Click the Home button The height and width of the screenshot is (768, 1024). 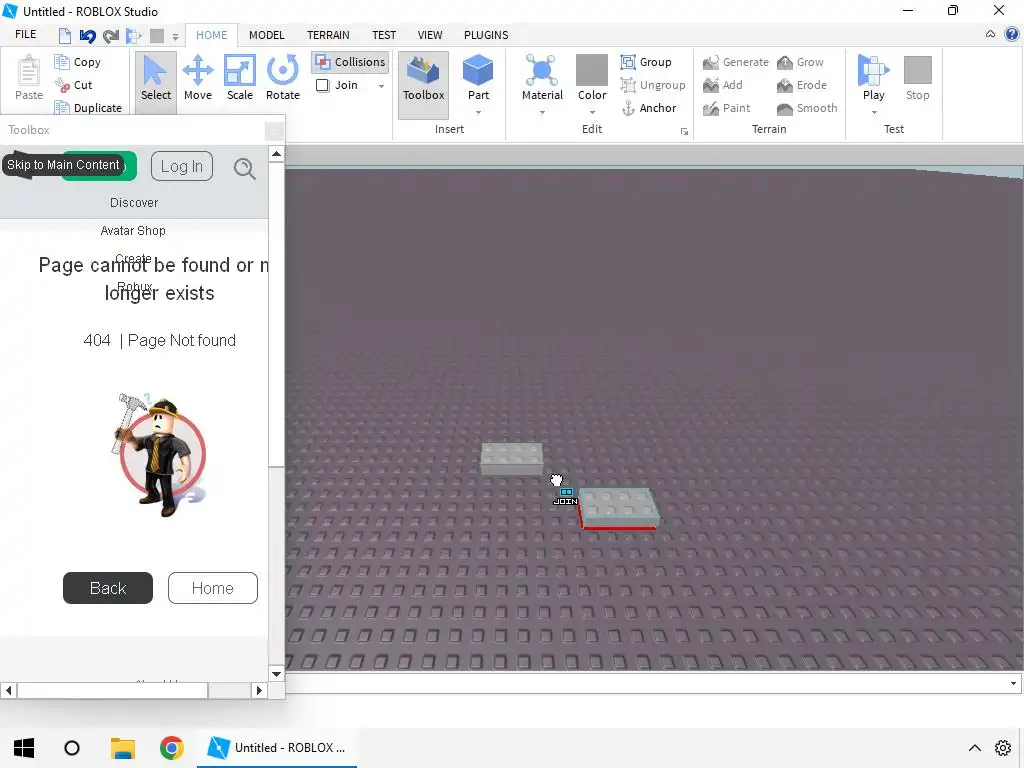212,588
